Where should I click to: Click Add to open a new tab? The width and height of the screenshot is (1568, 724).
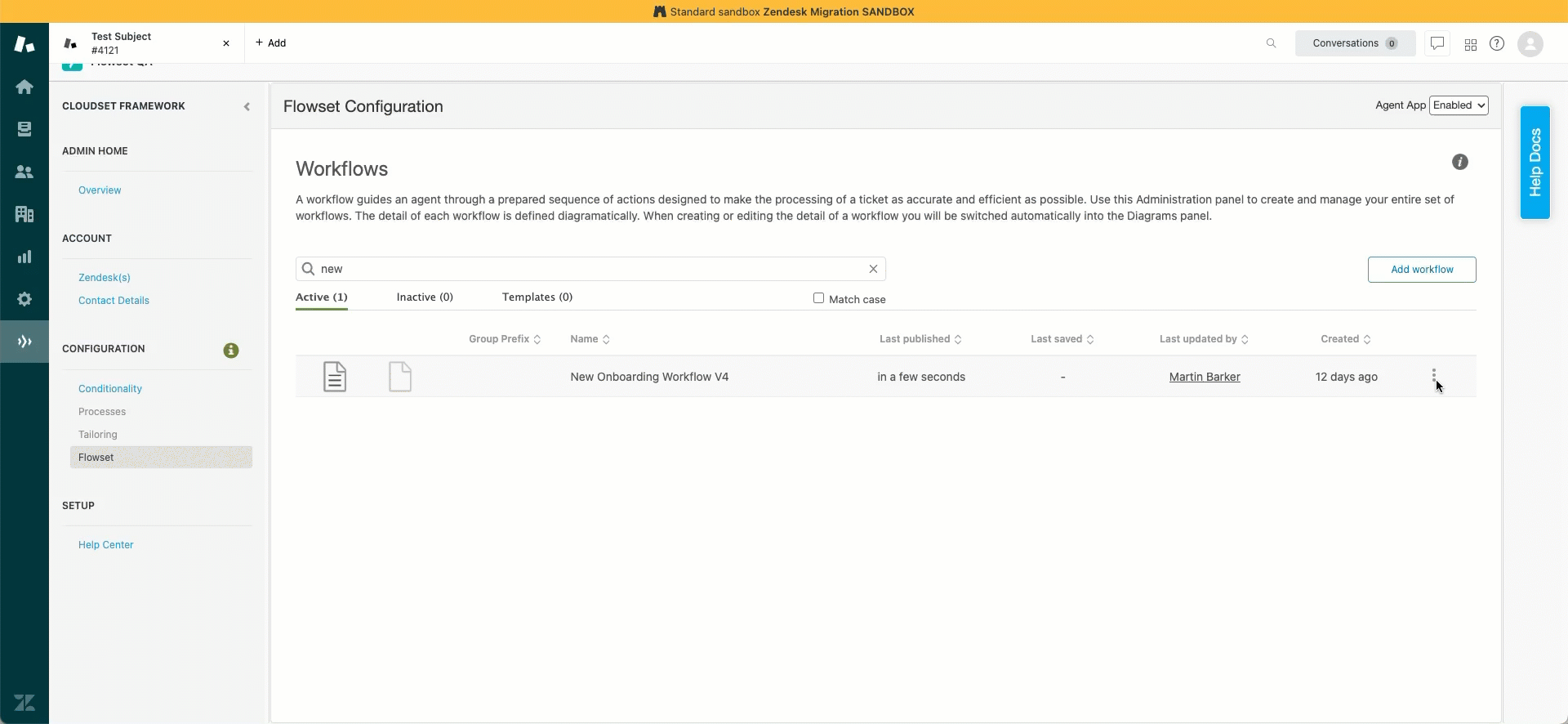tap(270, 43)
